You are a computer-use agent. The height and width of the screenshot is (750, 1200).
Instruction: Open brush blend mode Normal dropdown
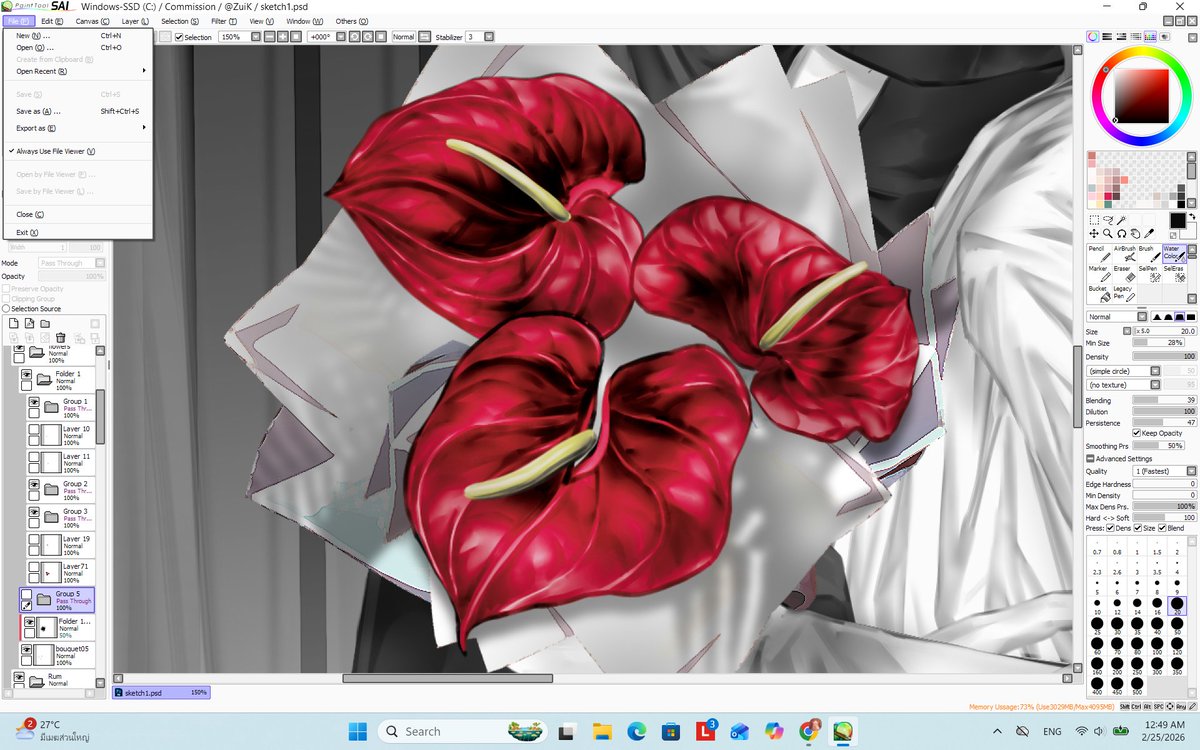pyautogui.click(x=1143, y=317)
